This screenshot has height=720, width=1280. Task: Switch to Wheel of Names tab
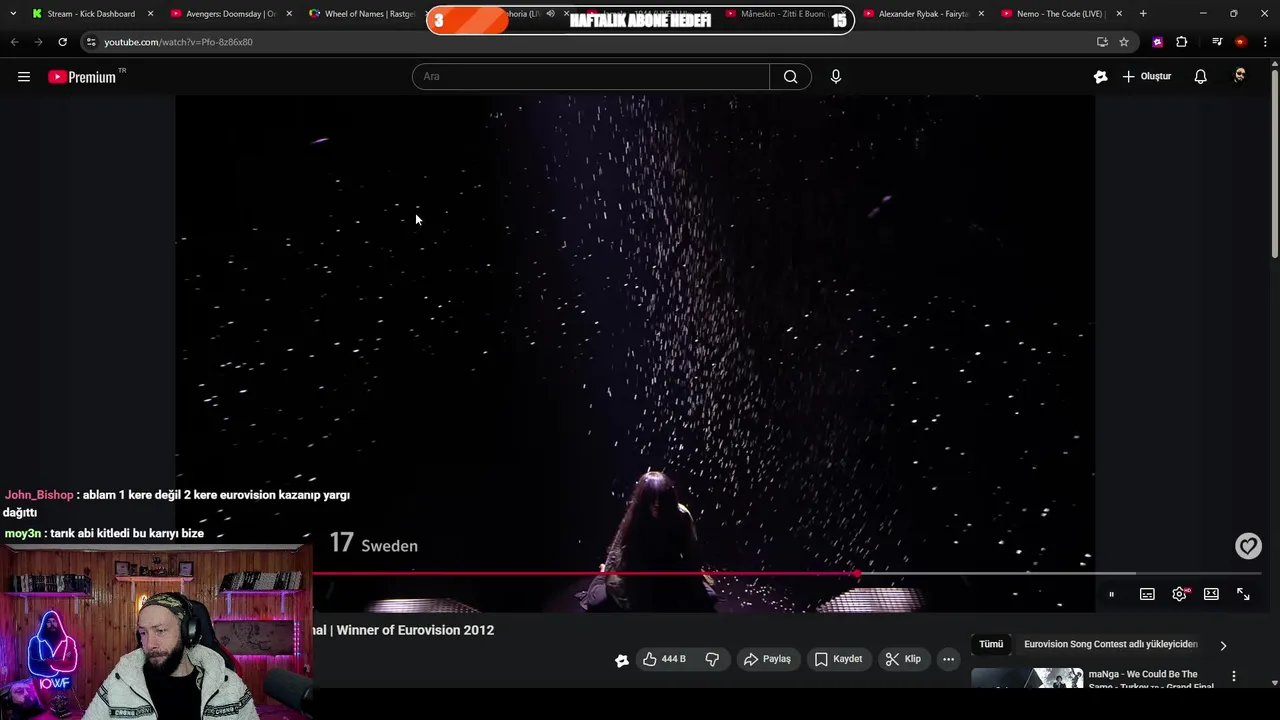coord(368,14)
